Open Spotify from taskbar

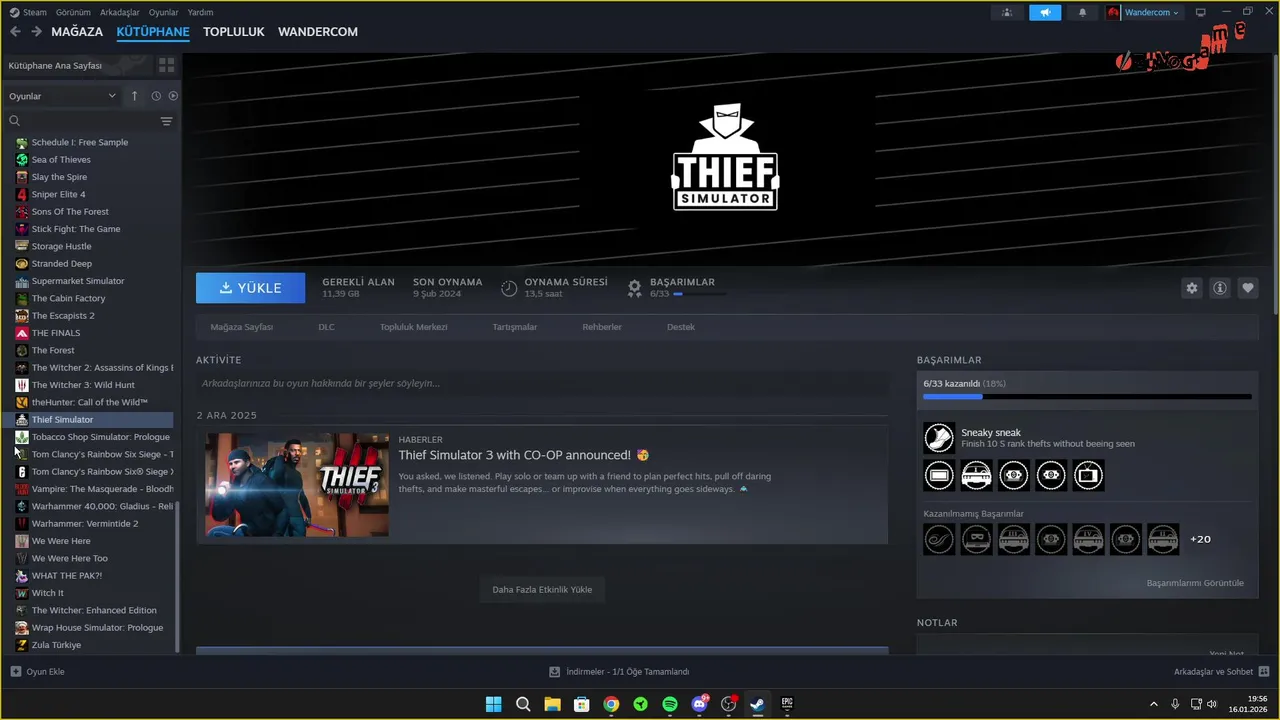click(670, 704)
